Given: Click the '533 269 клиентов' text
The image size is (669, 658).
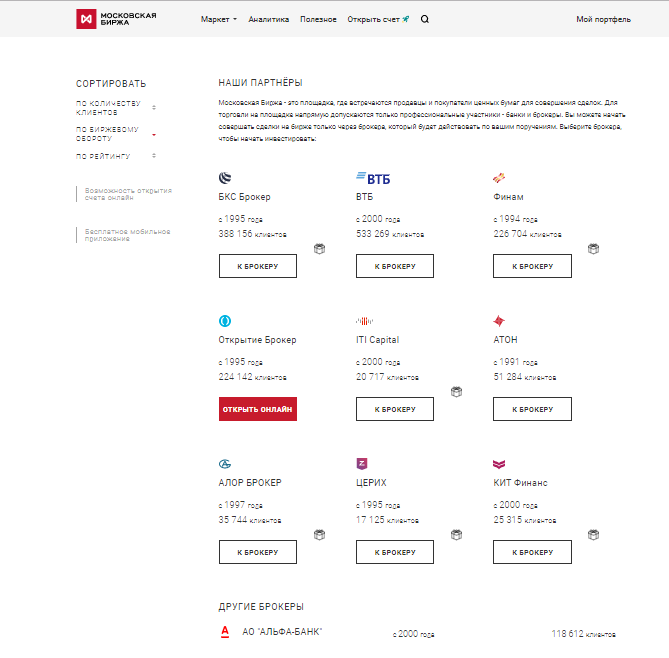Looking at the screenshot, I should 390,234.
